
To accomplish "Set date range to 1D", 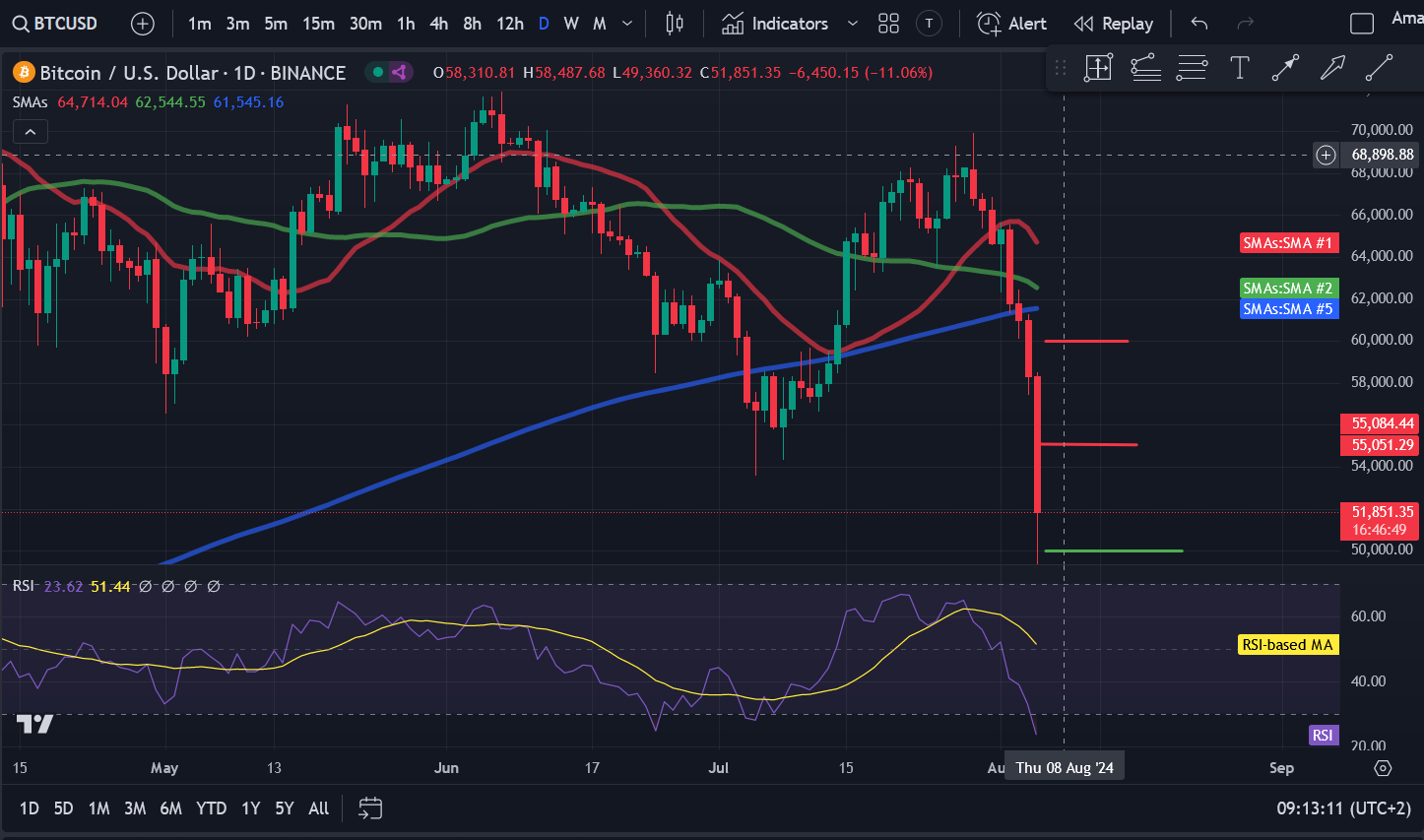I will tap(30, 808).
